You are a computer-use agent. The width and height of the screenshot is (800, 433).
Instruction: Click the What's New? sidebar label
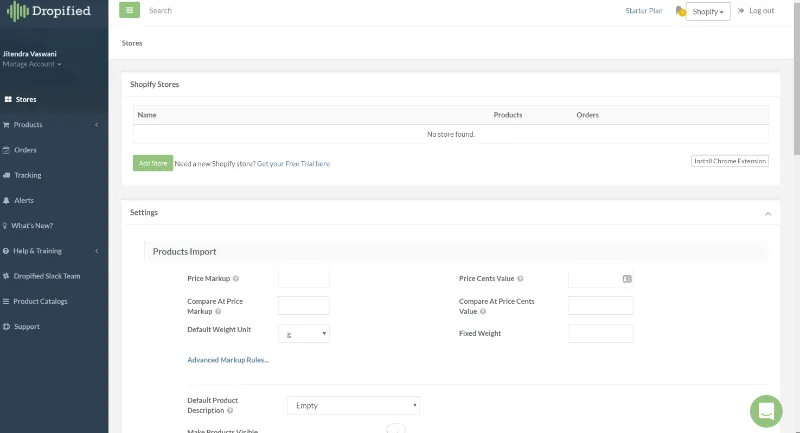point(32,225)
